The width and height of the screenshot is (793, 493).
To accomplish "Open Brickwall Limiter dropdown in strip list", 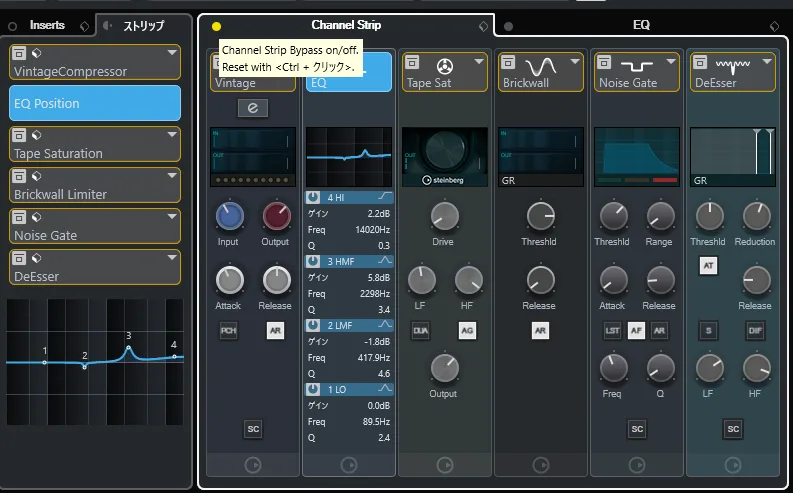I will [x=172, y=175].
